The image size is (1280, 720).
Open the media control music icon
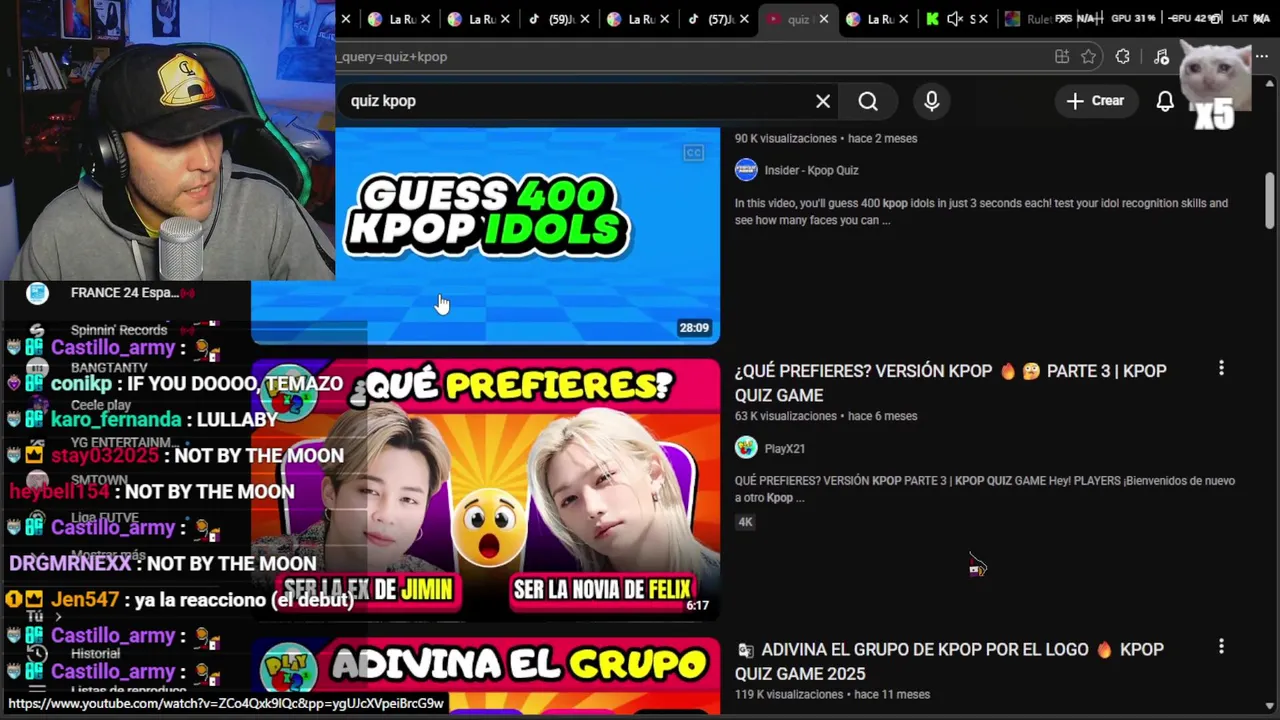(1161, 57)
